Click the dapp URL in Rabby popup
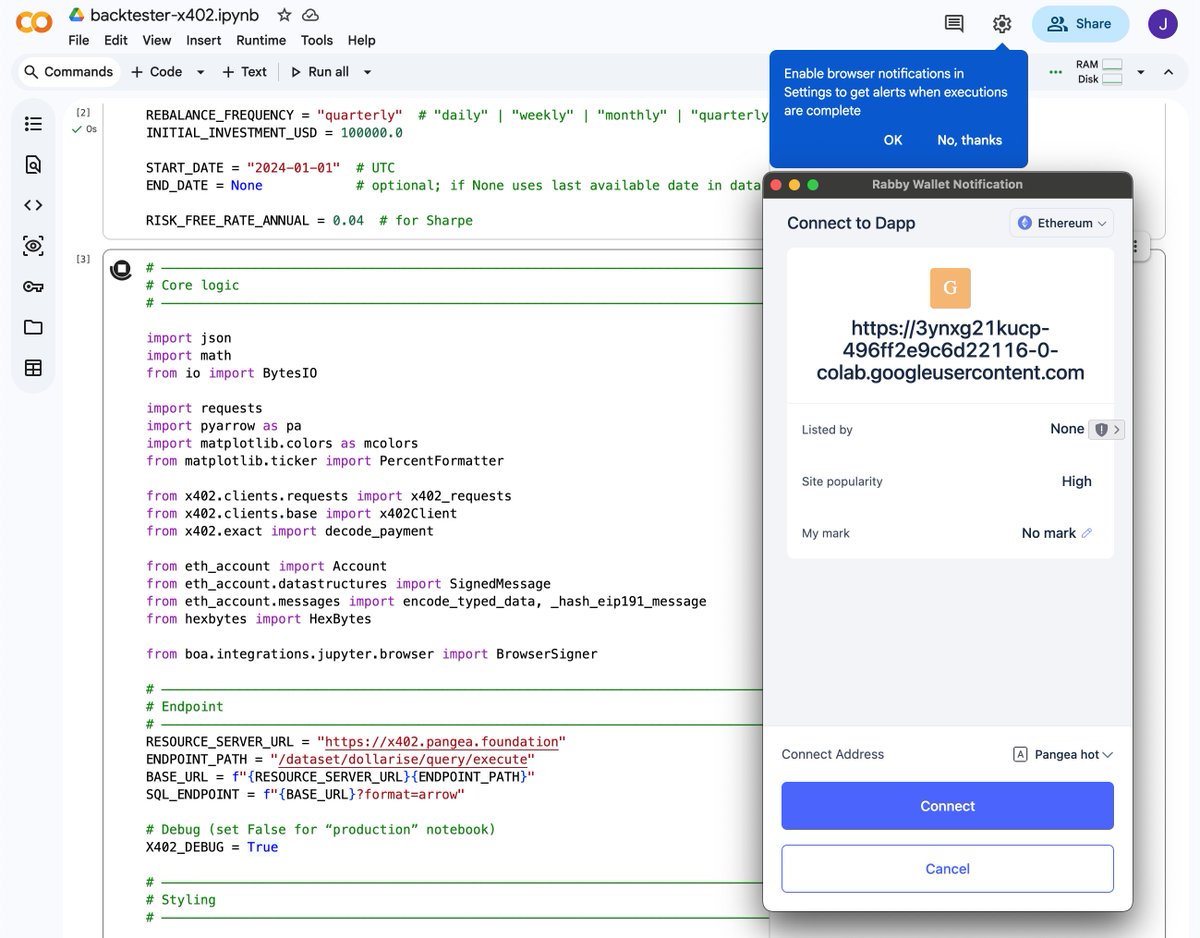The width and height of the screenshot is (1200, 938). pos(950,350)
